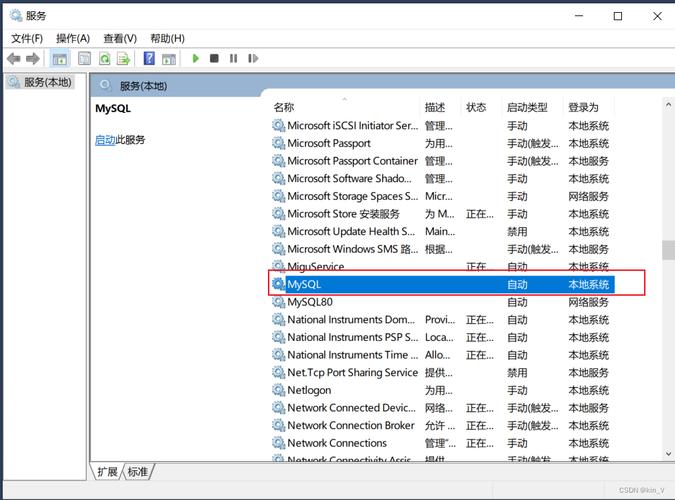Image resolution: width=675 pixels, height=500 pixels.
Task: Sort by the 名称 column header
Action: 284,107
